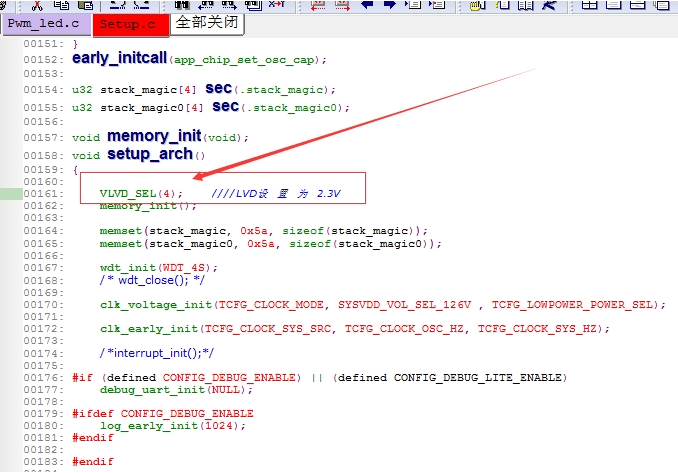Screen dimensions: 678x473
Task: Click CONFIG_DEBUG_LITE_ENABLE on line 176
Action: pos(477,377)
